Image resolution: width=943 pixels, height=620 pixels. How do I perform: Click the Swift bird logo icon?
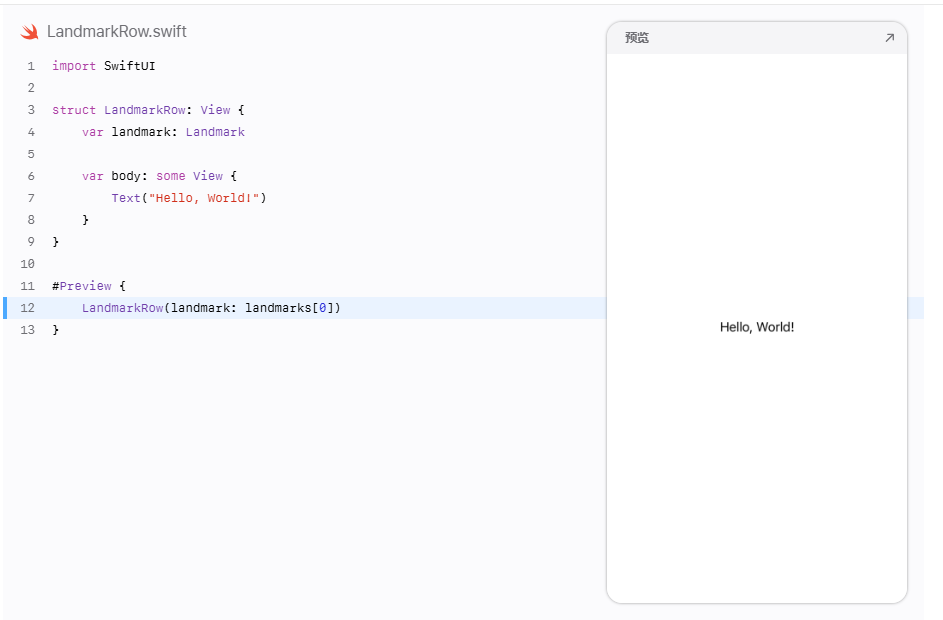click(29, 32)
